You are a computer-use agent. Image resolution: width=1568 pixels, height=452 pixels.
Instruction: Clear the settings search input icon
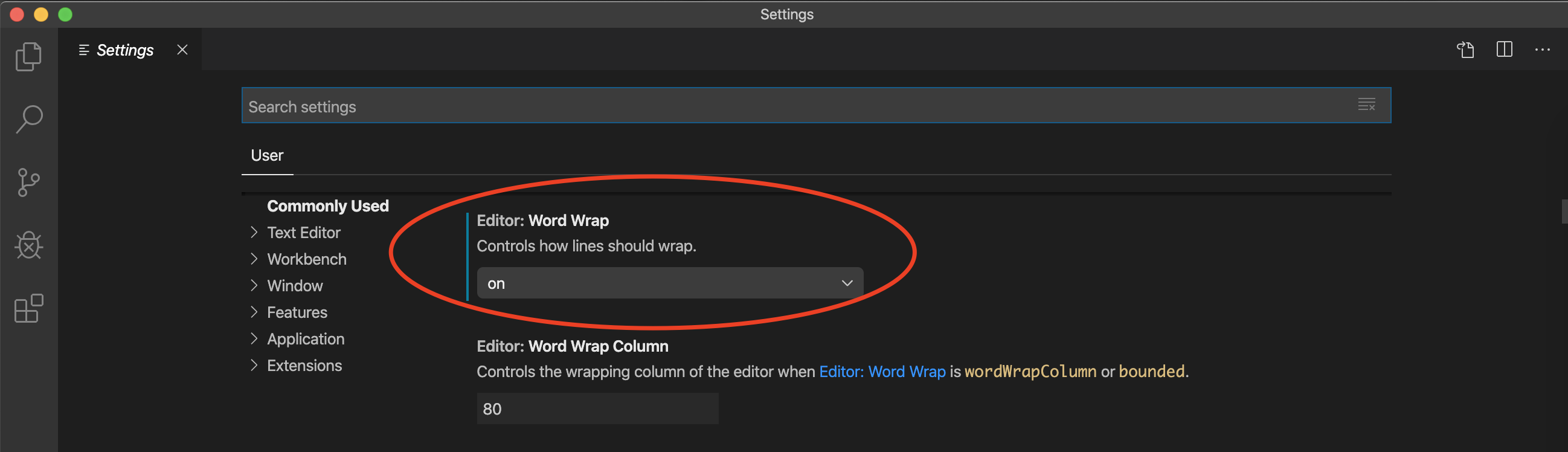1366,105
